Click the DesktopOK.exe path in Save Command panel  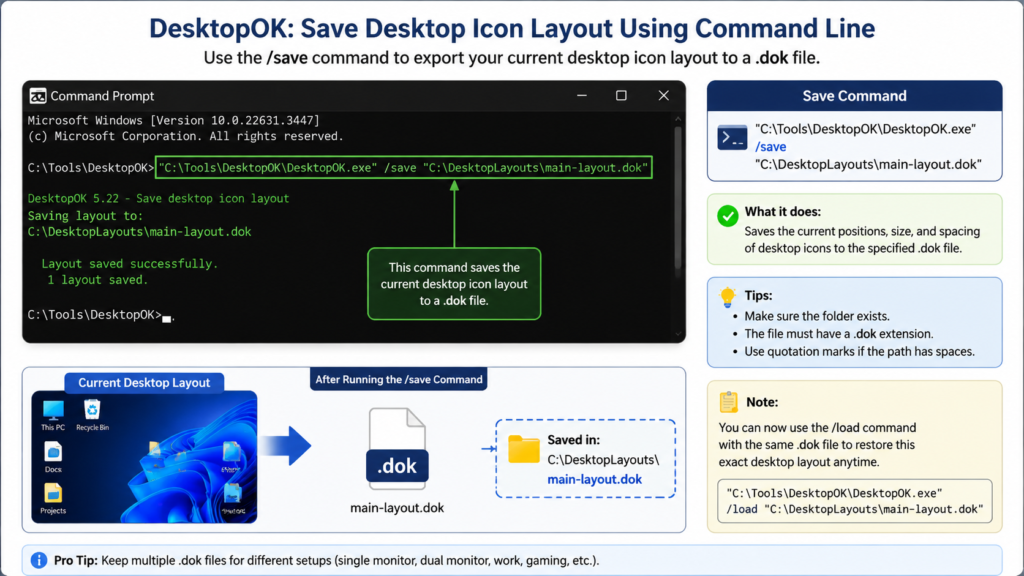865,129
